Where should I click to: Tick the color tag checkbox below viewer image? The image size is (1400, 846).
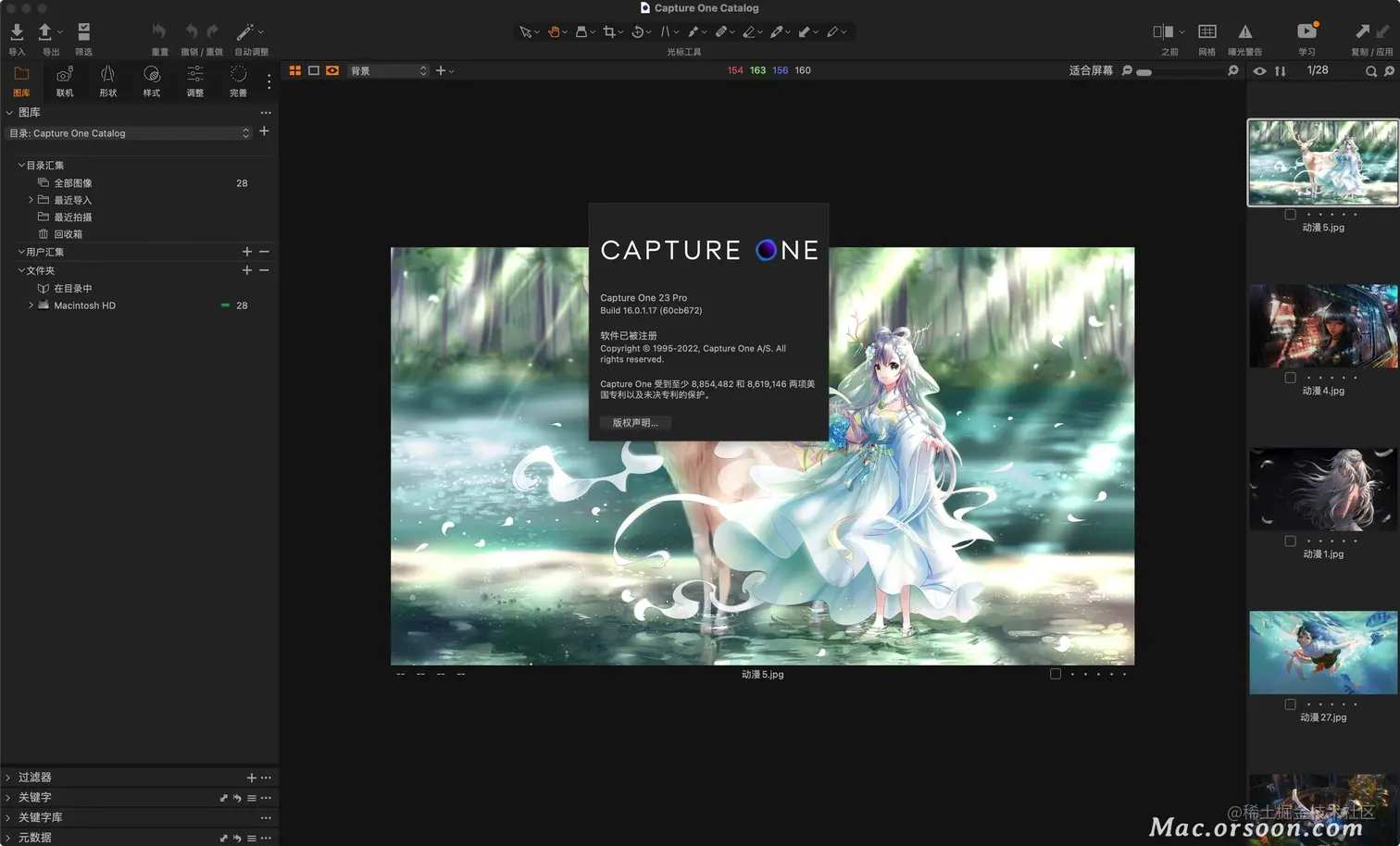(x=1056, y=674)
